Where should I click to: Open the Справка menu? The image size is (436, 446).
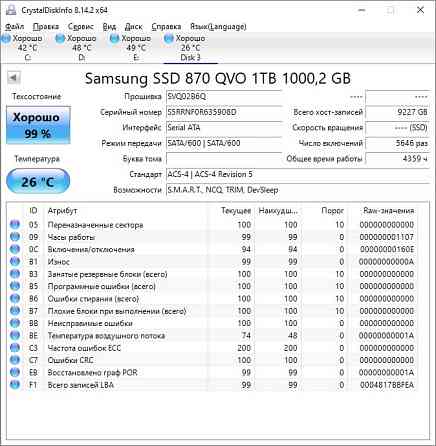[x=166, y=27]
